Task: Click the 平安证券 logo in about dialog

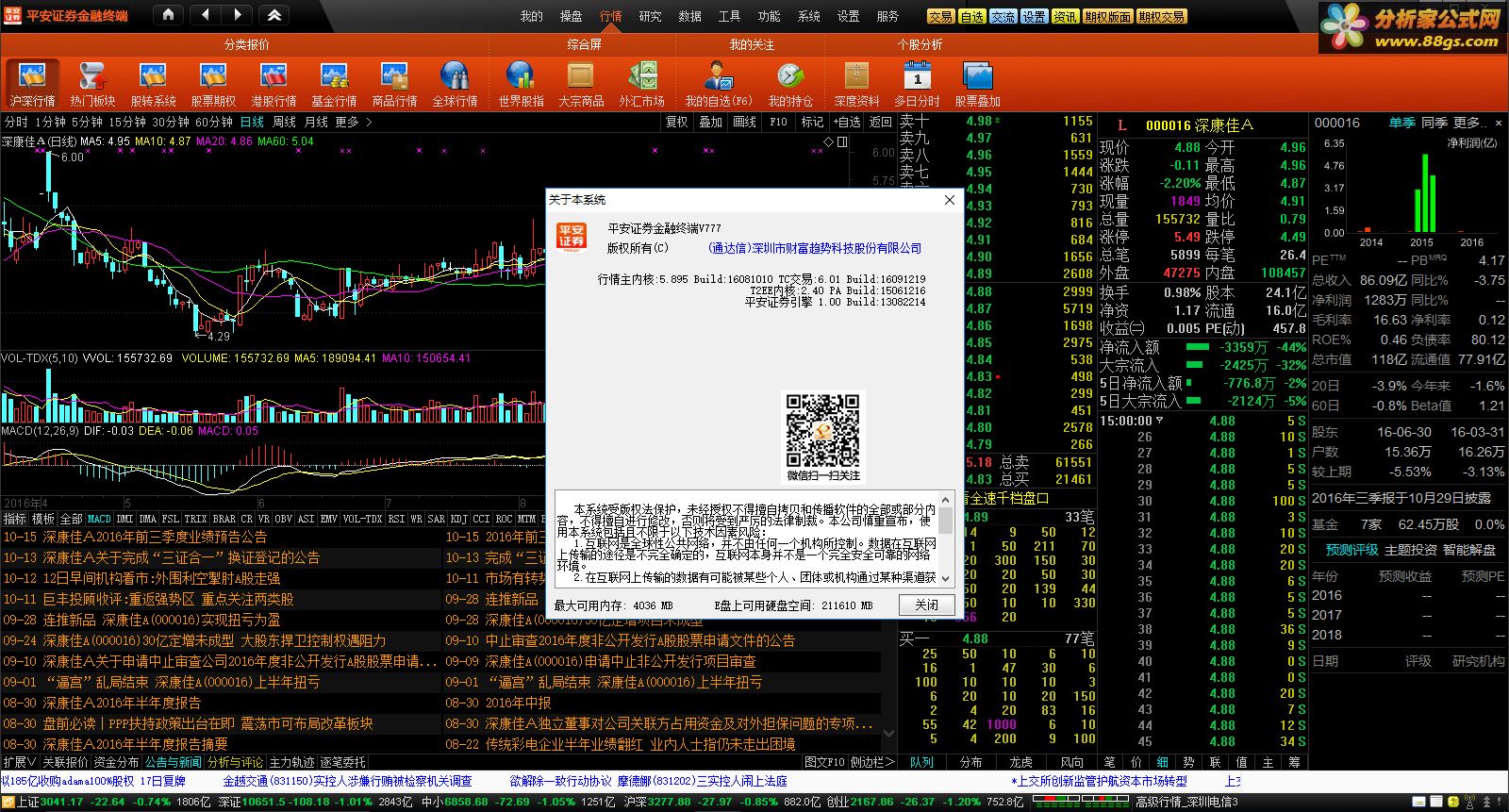Action: pyautogui.click(x=572, y=236)
